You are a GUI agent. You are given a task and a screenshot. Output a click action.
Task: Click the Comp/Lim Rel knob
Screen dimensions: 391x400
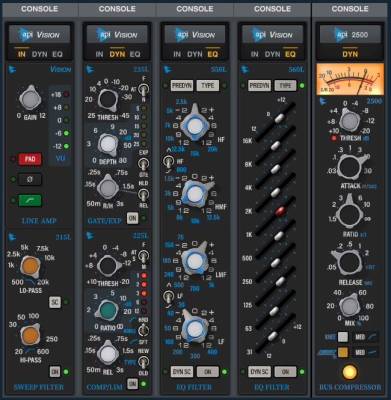point(108,353)
